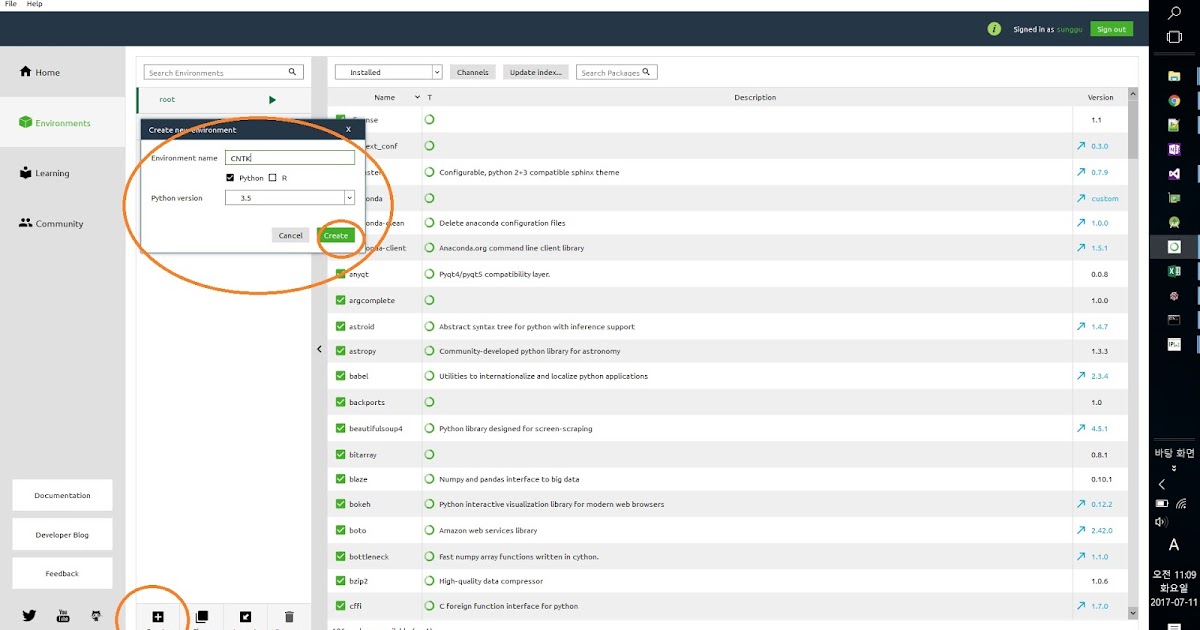Toggle the astroid package checkbox
The height and width of the screenshot is (630, 1200).
coord(341,326)
